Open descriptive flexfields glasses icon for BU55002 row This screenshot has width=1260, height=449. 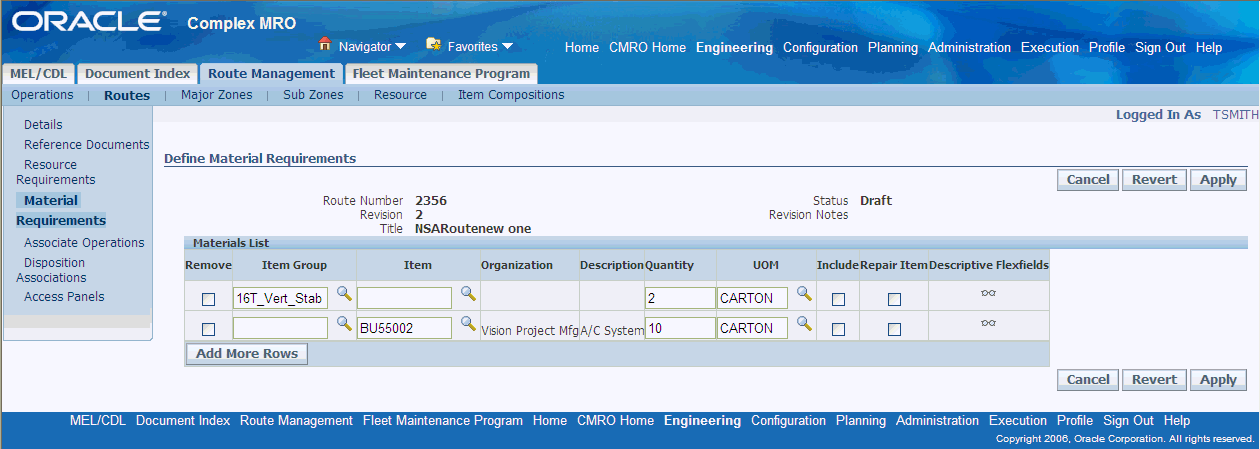tap(988, 323)
